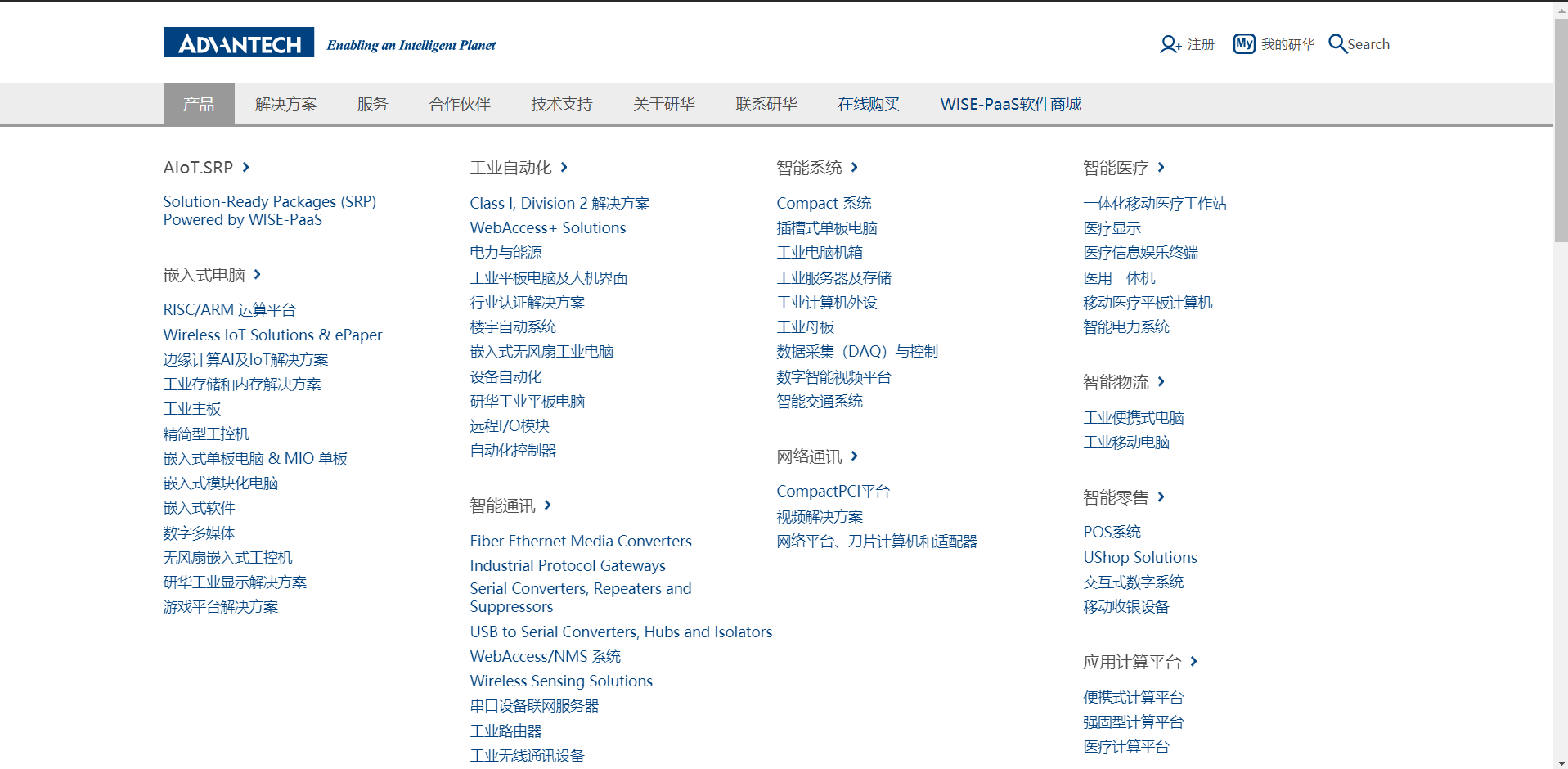
Task: Click Solution-Ready Packages Powered by WISE-PaaS
Action: 270,210
